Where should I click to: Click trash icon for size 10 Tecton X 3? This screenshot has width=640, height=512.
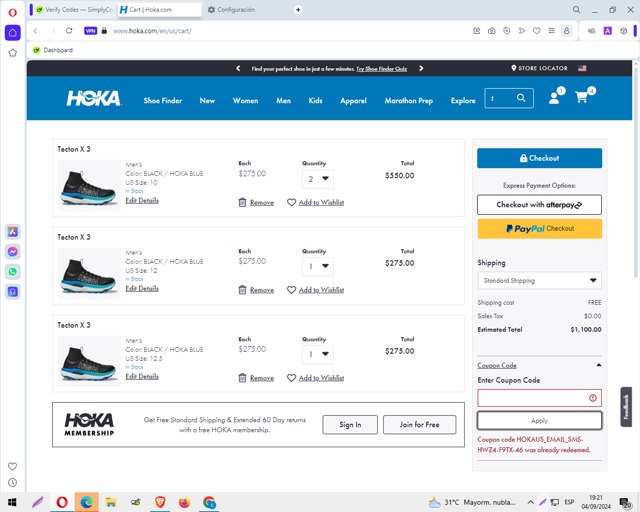tap(242, 202)
